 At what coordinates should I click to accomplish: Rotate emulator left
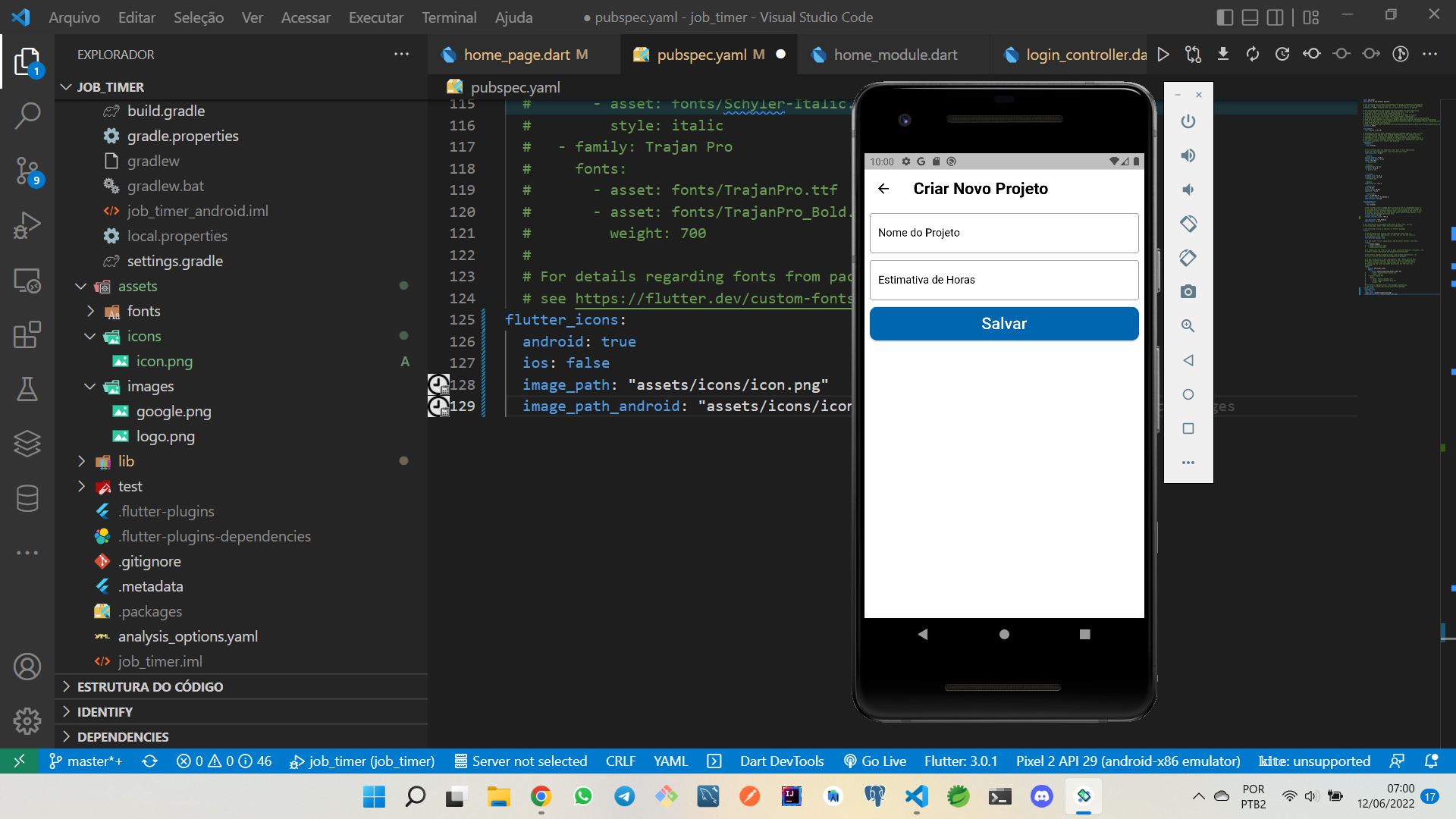1188,224
